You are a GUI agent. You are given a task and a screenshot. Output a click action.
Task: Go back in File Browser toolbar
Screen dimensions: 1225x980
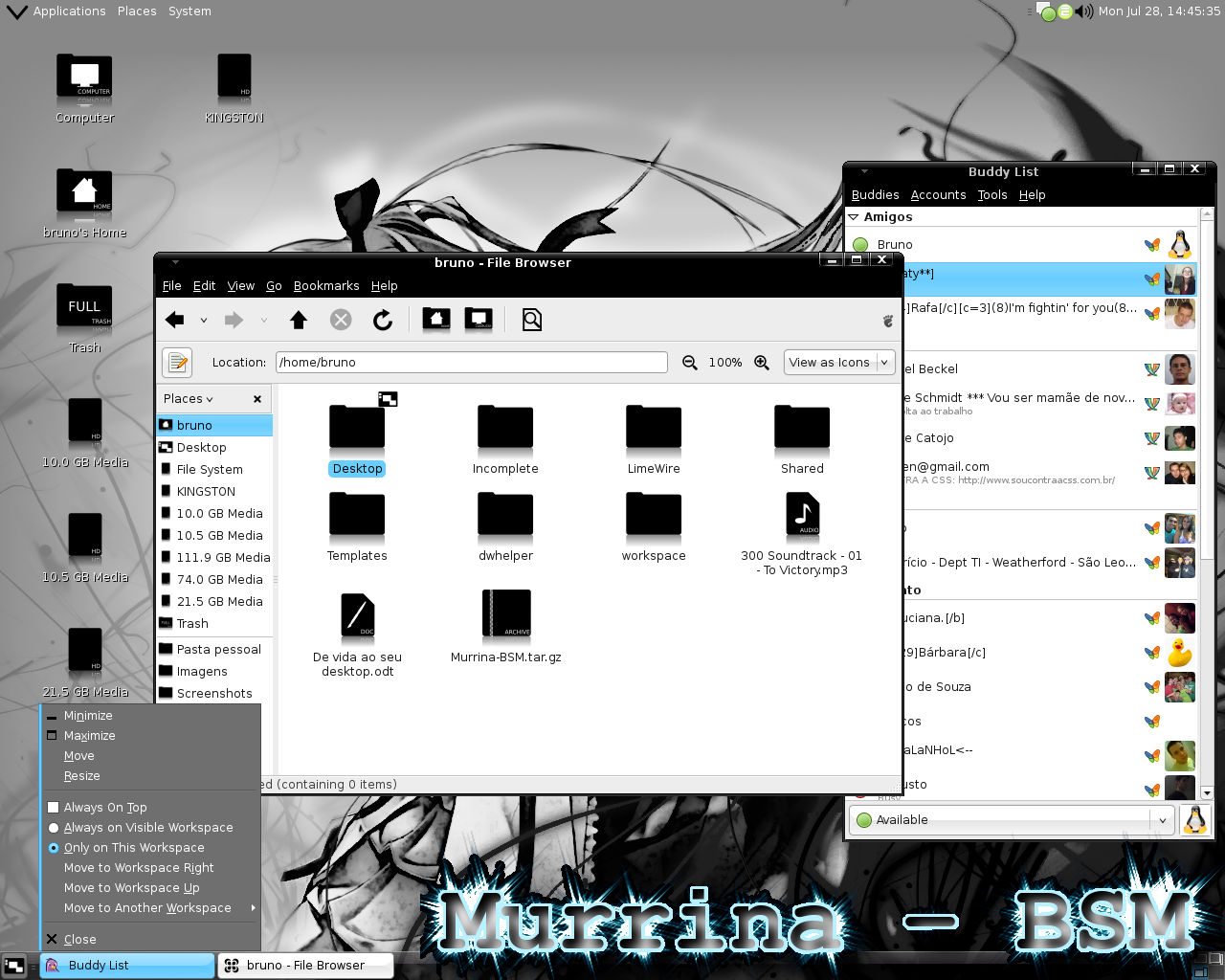pyautogui.click(x=175, y=321)
